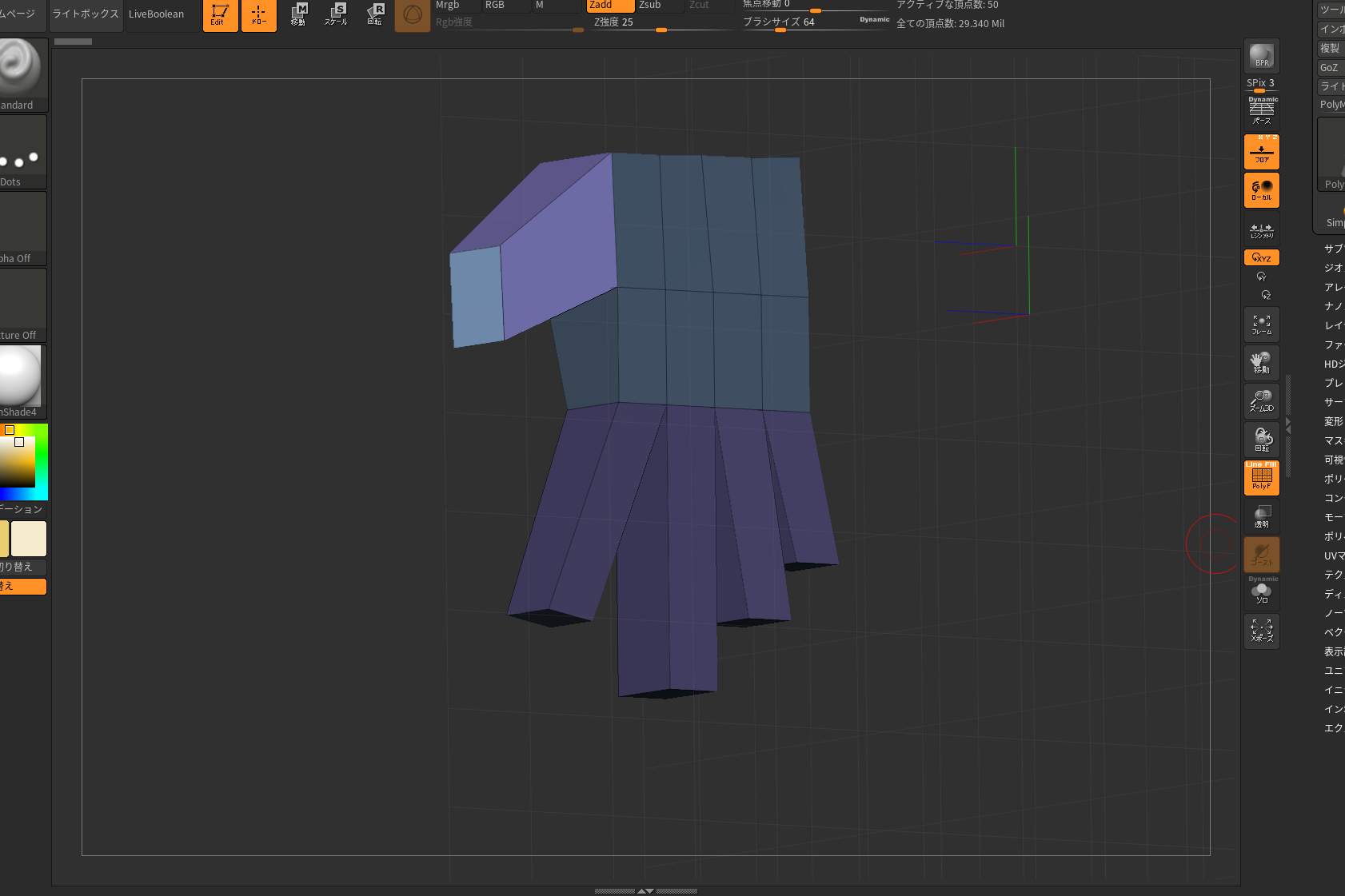Click the Zoom3D (ズーム3D) icon
This screenshot has width=1345, height=896.
1262,400
